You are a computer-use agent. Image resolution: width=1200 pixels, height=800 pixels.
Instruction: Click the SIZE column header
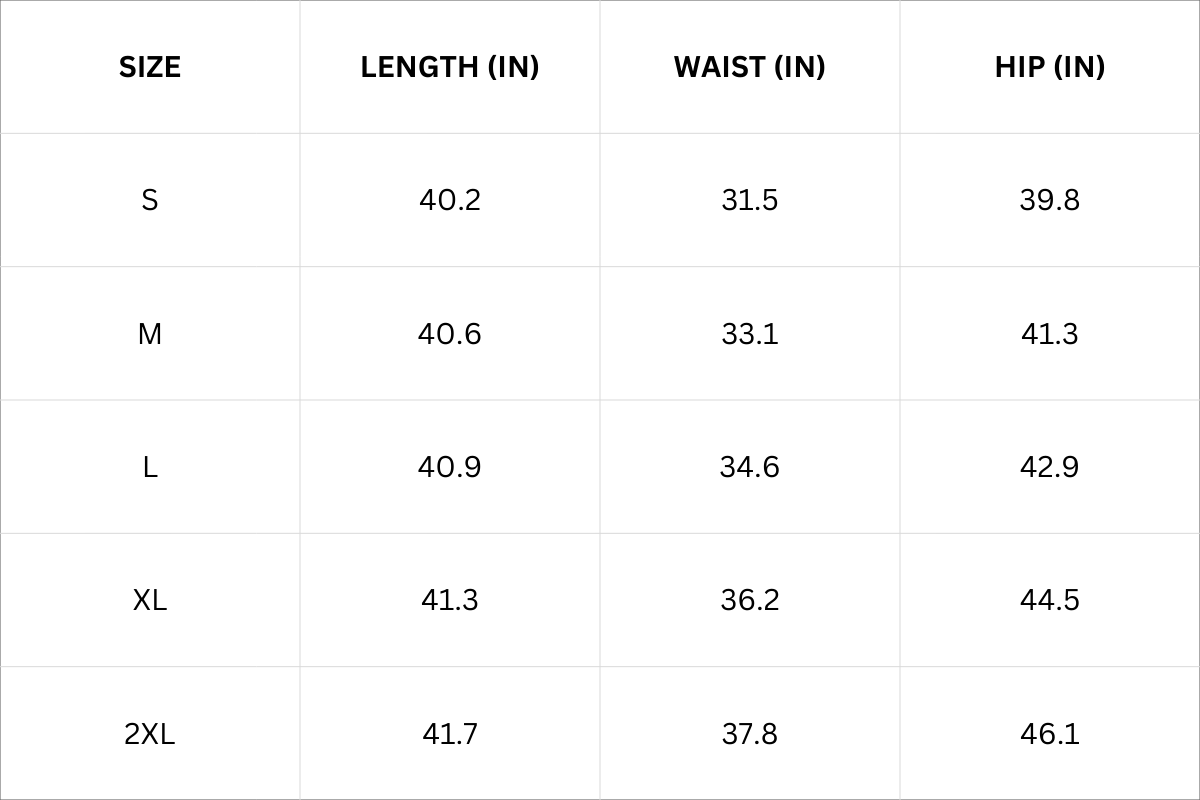(x=150, y=67)
